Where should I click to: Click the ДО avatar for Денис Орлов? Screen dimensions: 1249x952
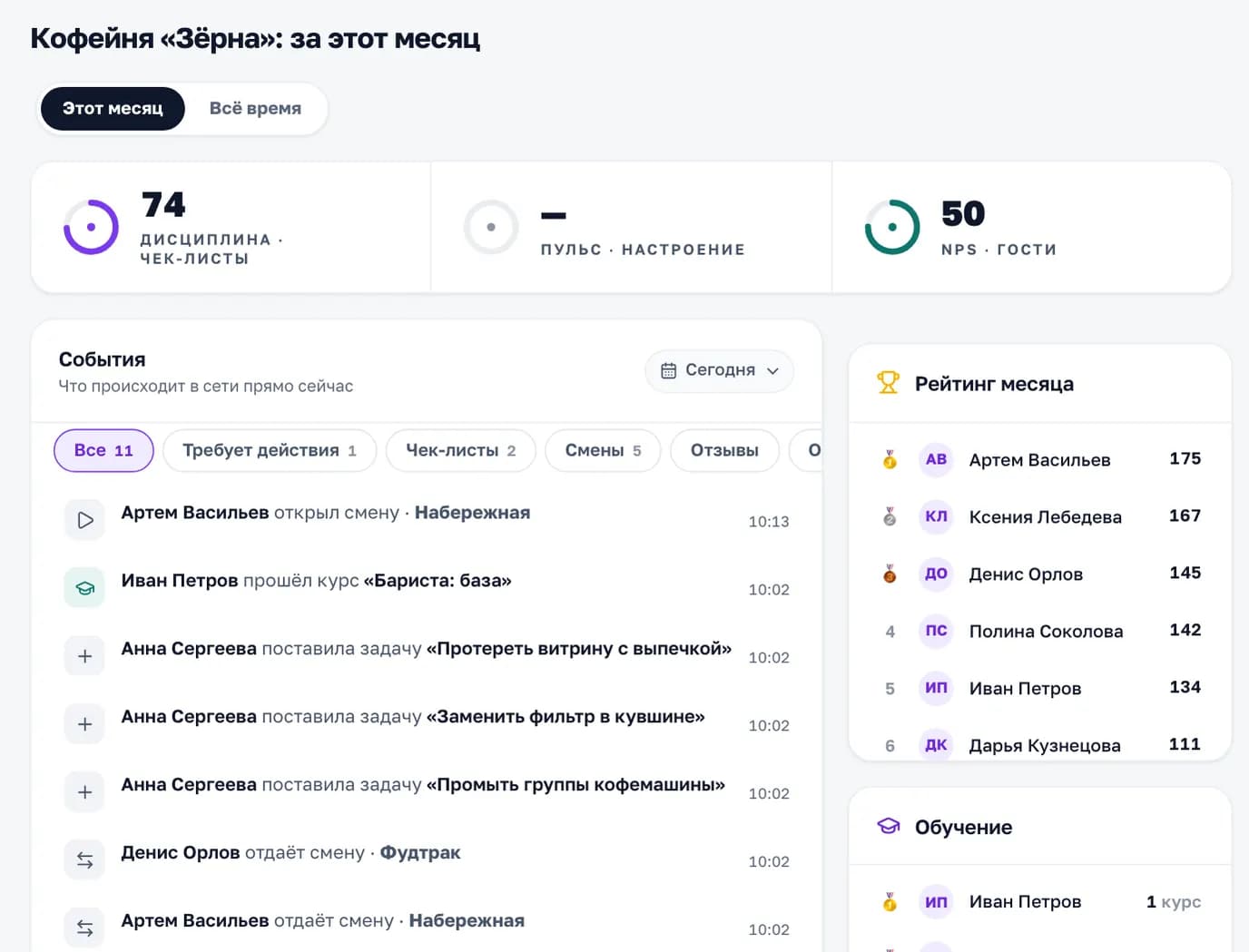[936, 574]
